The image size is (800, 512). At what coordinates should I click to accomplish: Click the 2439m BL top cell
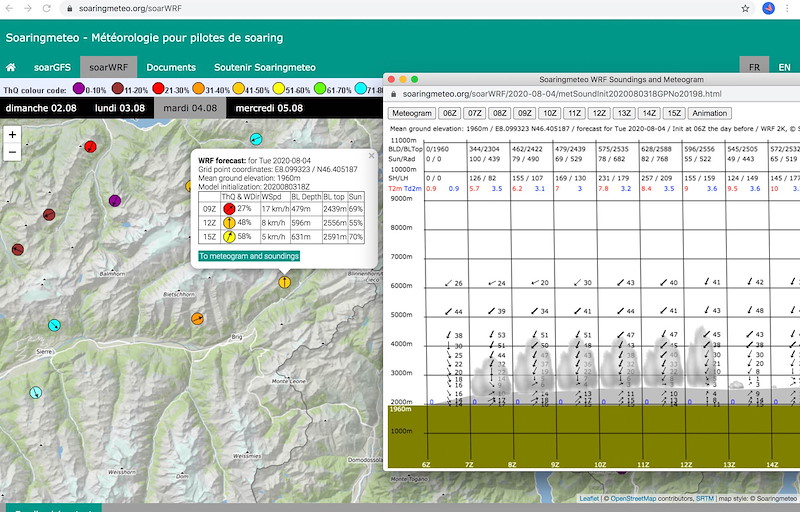click(334, 209)
